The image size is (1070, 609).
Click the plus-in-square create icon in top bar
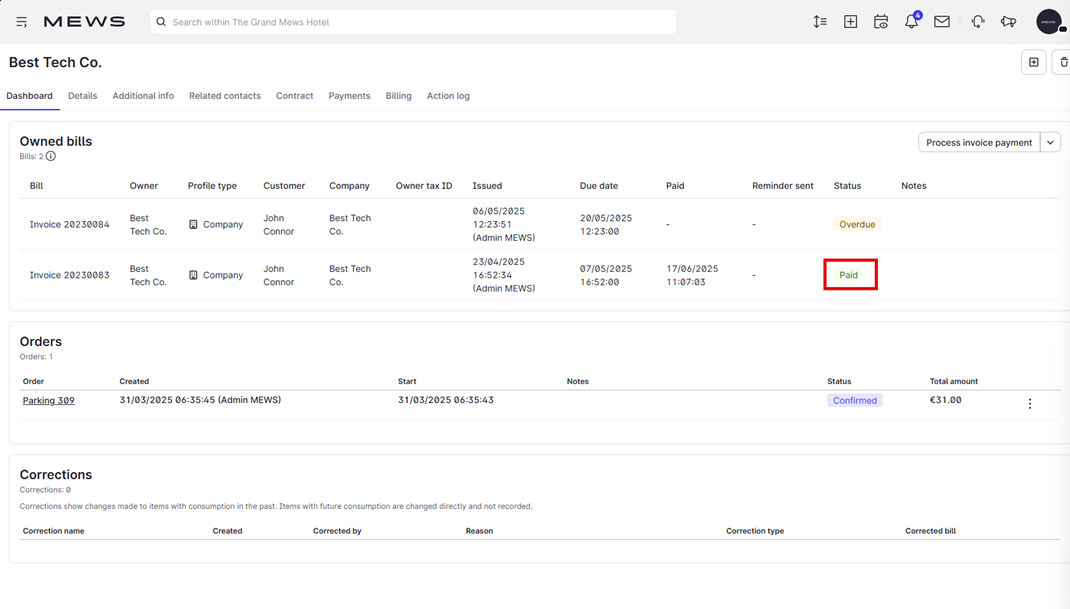pos(850,22)
